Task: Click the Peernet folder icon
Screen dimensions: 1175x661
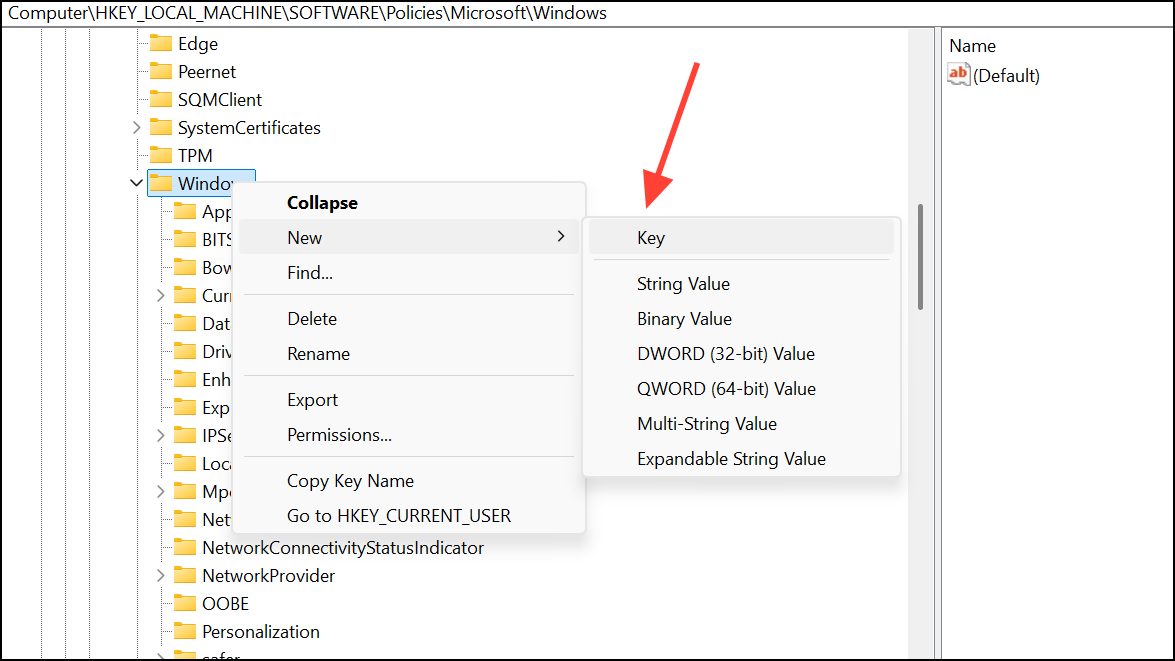Action: tap(161, 71)
